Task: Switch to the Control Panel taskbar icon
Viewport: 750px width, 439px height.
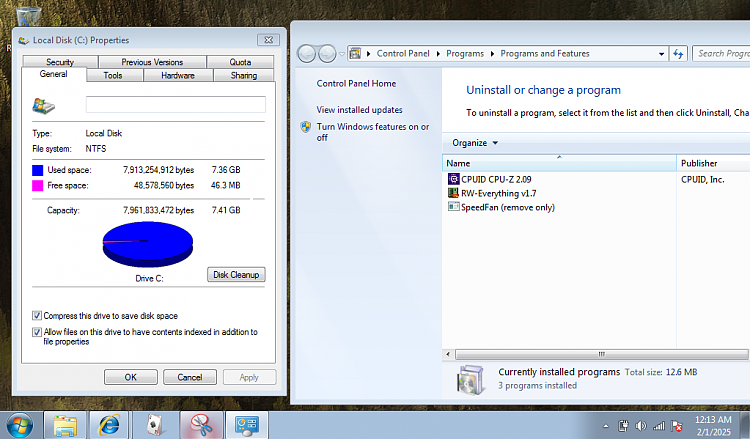Action: coord(246,425)
